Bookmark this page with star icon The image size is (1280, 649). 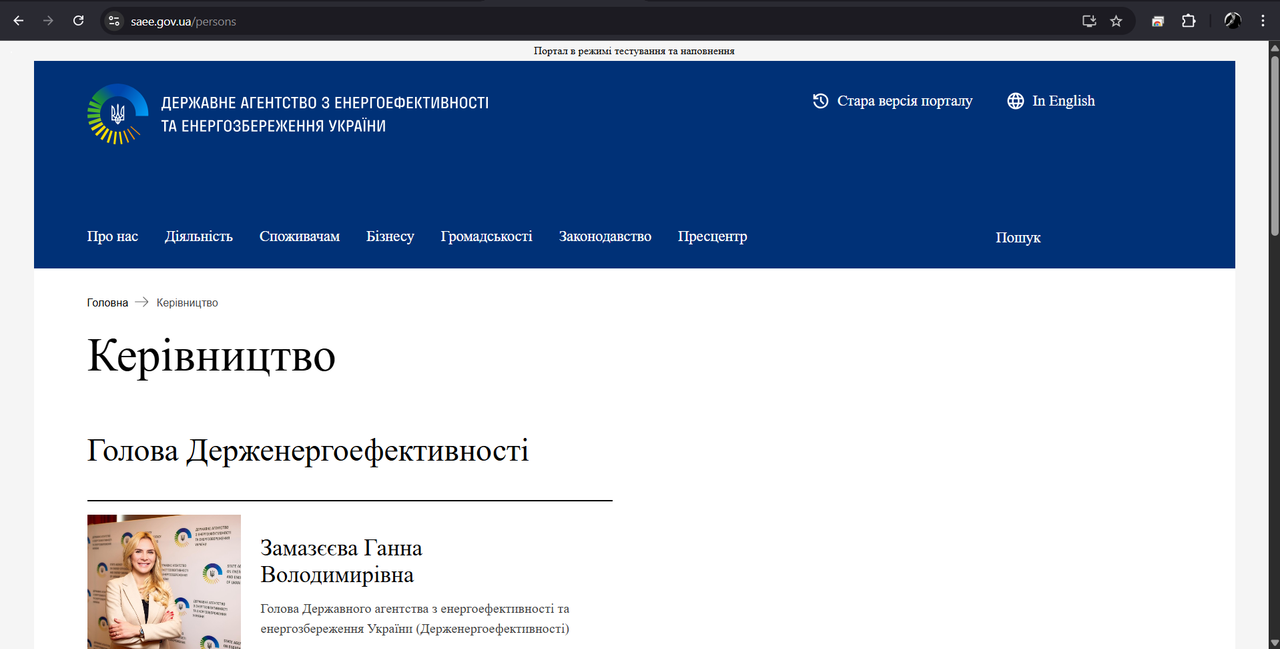tap(1116, 20)
